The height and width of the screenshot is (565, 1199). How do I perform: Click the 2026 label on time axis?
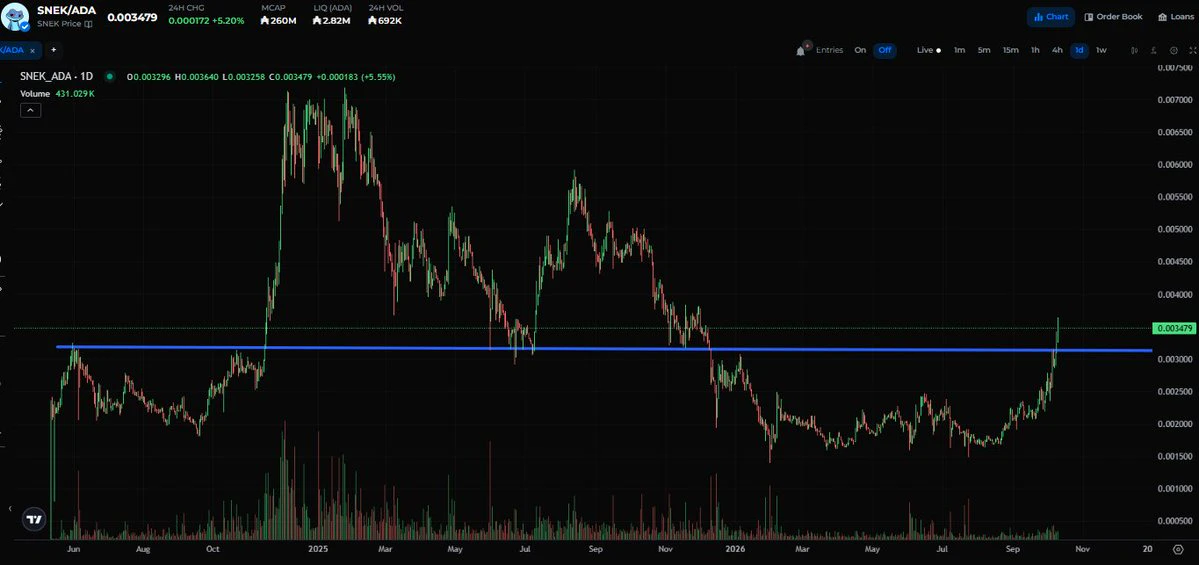[x=735, y=549]
